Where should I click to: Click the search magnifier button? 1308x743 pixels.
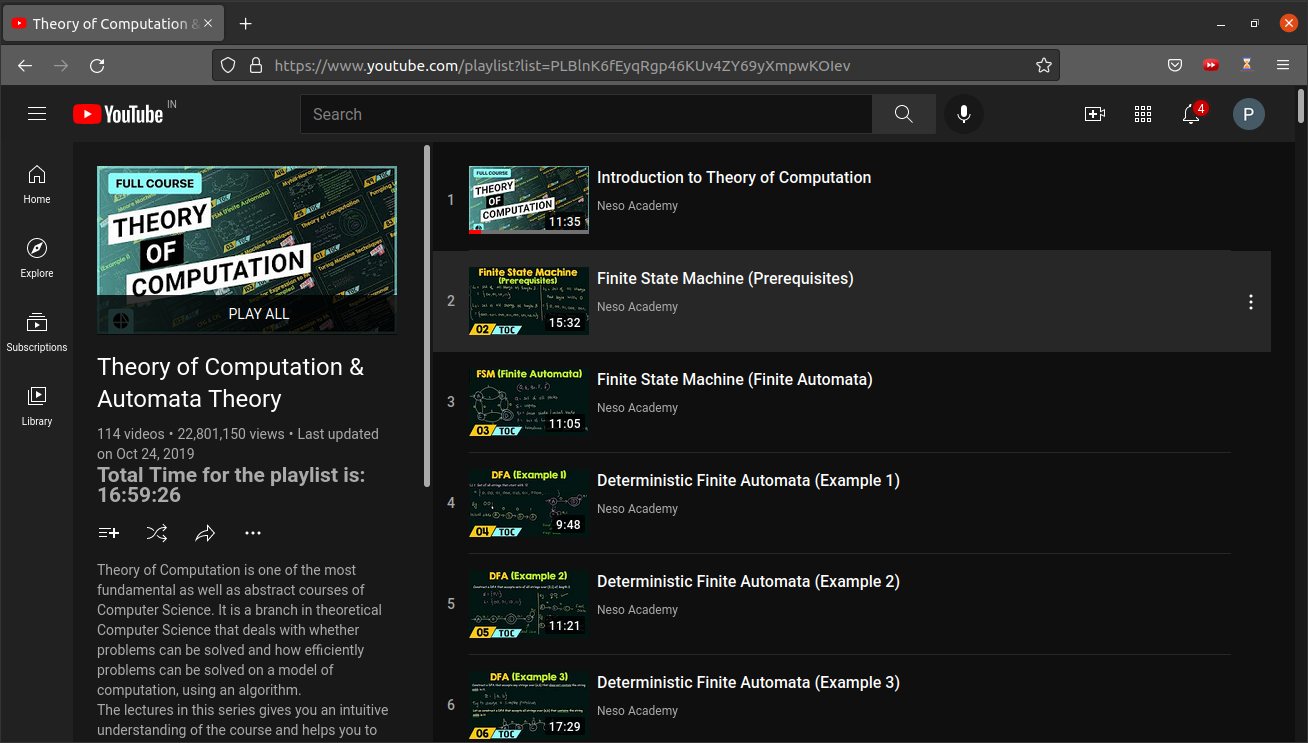pyautogui.click(x=904, y=114)
